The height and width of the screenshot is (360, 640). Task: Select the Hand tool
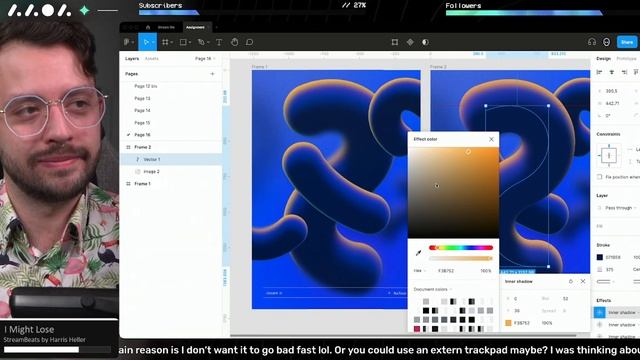click(x=235, y=42)
